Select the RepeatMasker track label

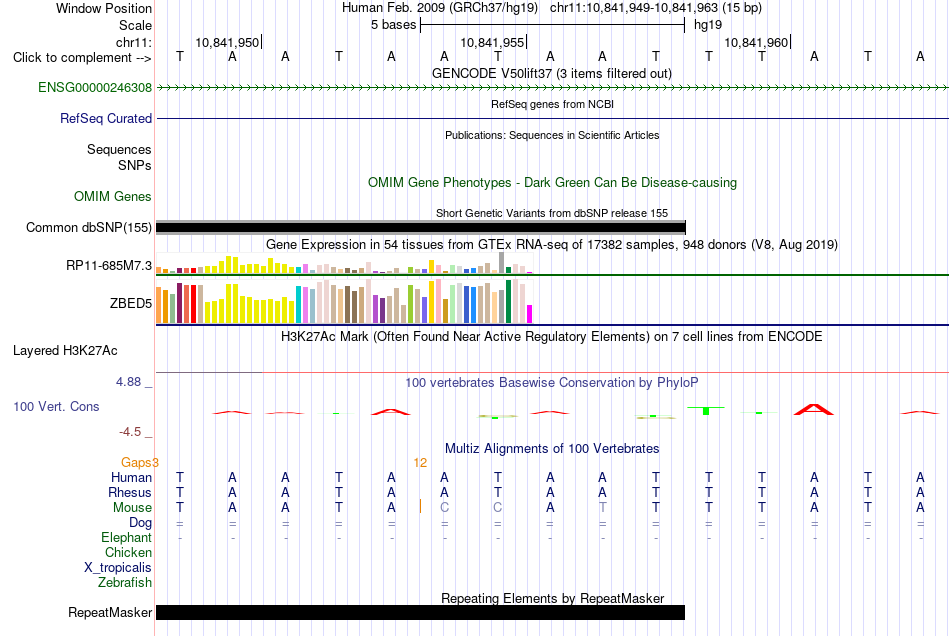[x=110, y=612]
